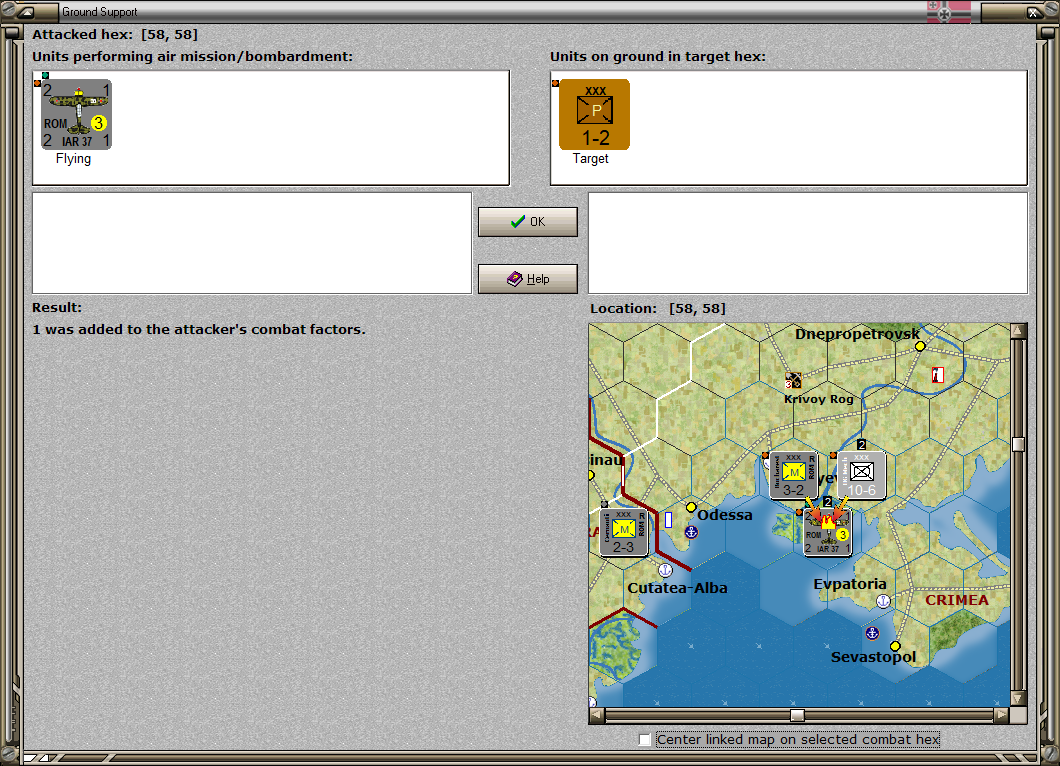Click the map vertical scrollbar up arrow

pyautogui.click(x=1018, y=331)
